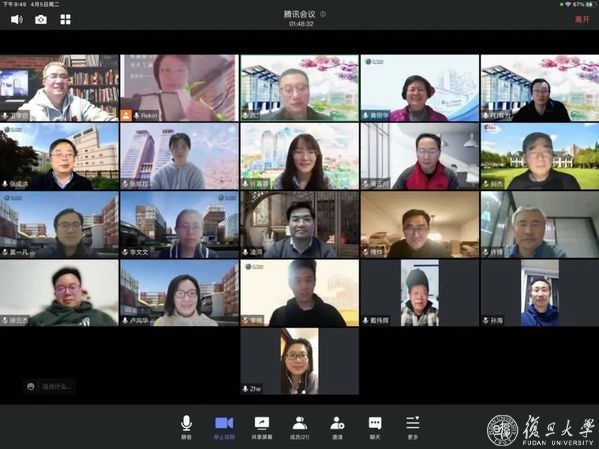This screenshot has height=449, width=599.
Task: Expand the More options menu
Action: click(413, 427)
